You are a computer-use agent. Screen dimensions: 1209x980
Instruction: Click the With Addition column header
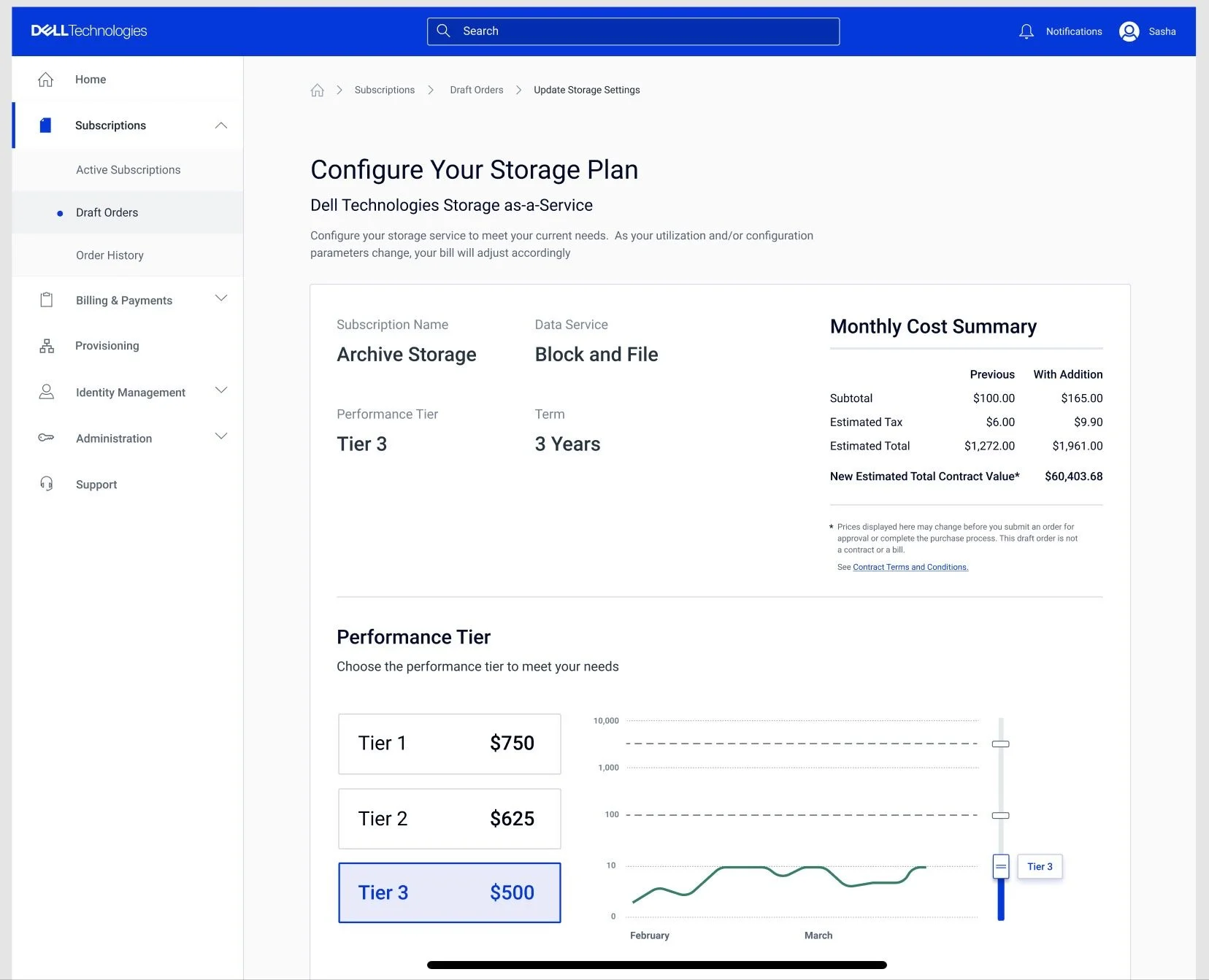pyautogui.click(x=1067, y=374)
